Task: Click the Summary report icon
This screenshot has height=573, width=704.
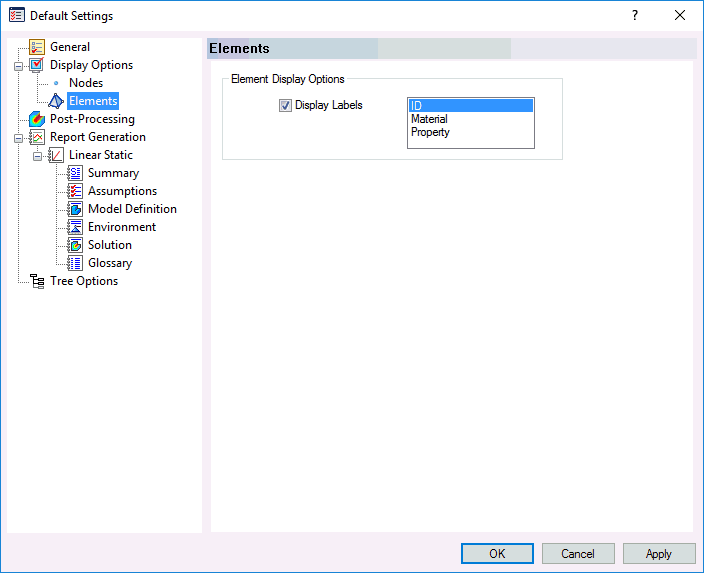Action: click(75, 173)
